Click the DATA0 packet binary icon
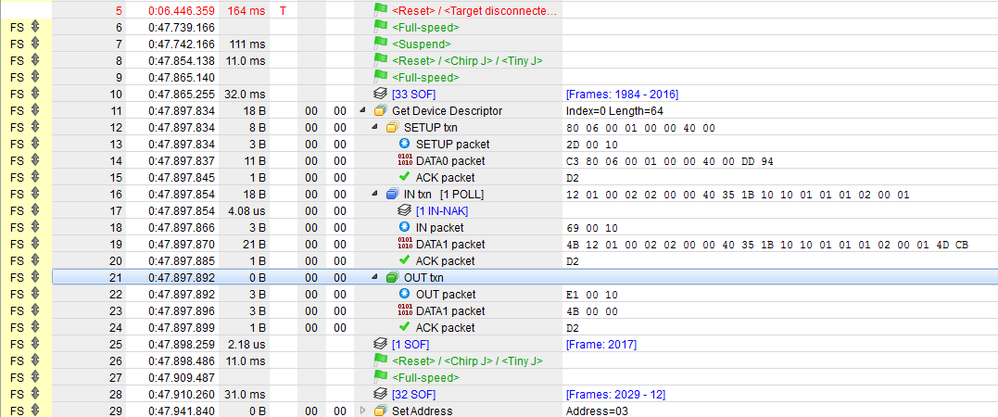998x417 pixels. [404, 160]
